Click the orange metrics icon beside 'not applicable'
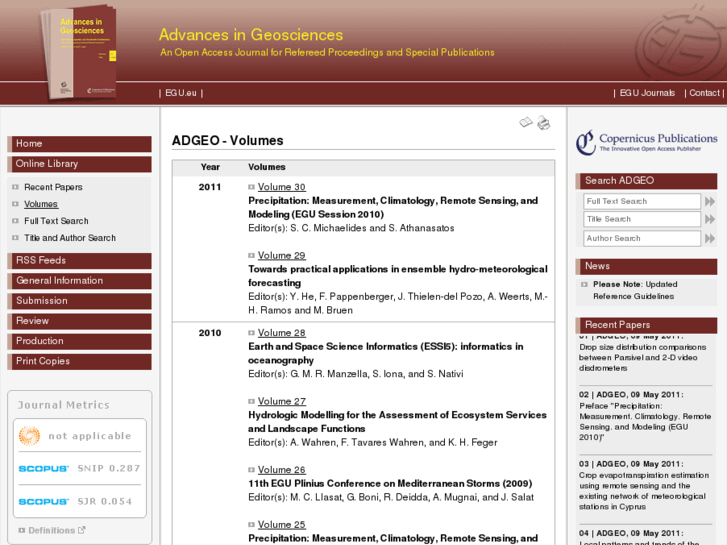Screen dimensions: 727x545 pos(29,436)
